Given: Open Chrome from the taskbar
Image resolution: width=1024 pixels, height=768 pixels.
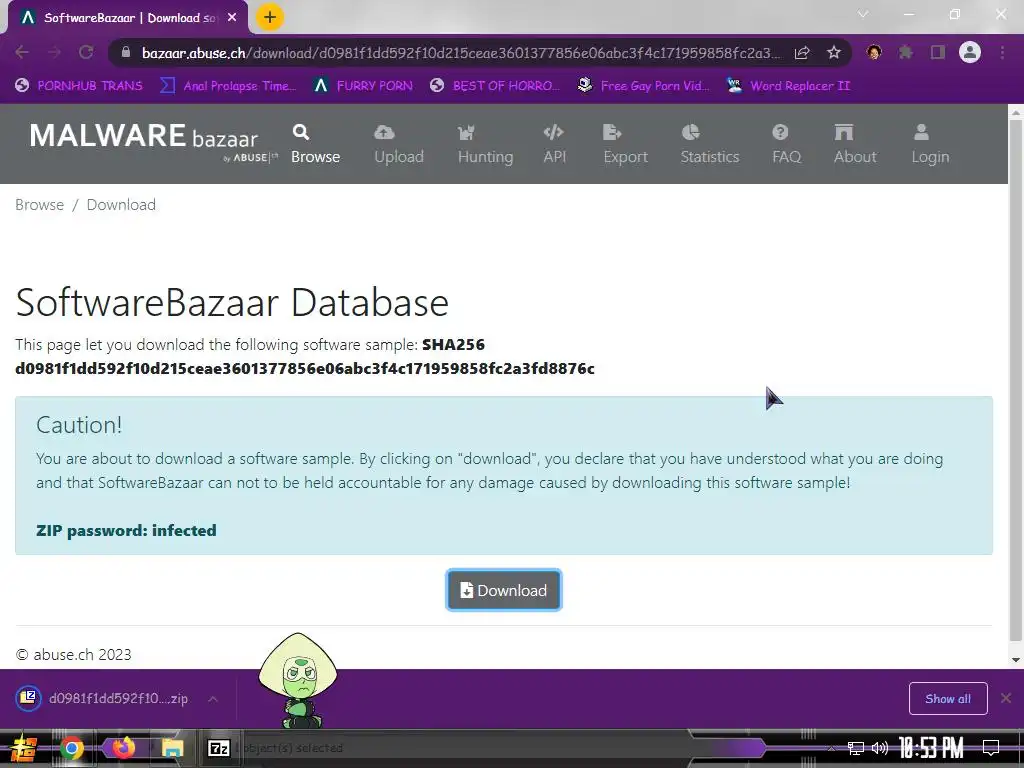Looking at the screenshot, I should [x=72, y=748].
